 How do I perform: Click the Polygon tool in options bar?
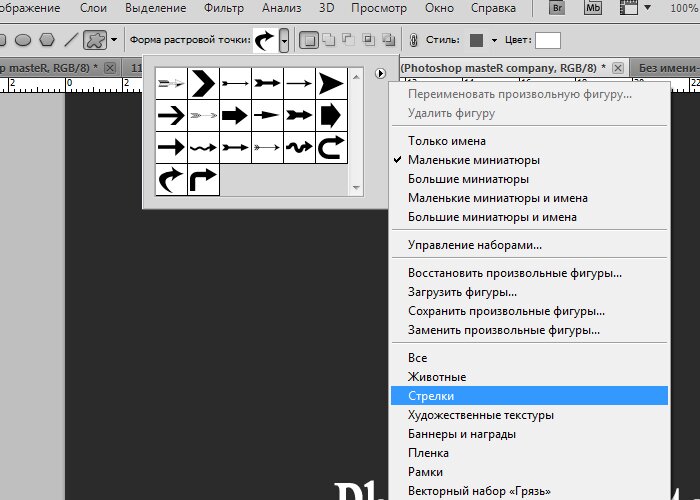pyautogui.click(x=46, y=40)
